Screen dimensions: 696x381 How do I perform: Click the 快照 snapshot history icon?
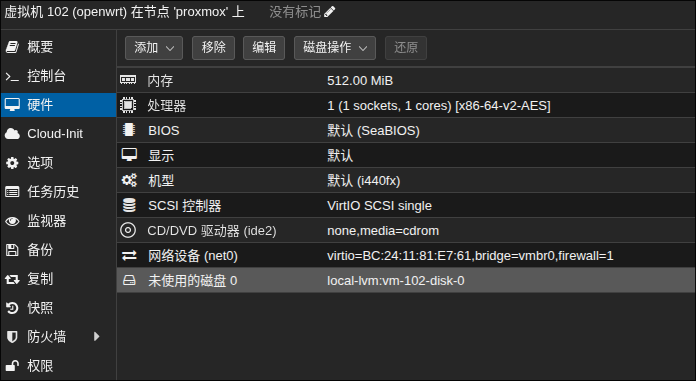pos(12,308)
